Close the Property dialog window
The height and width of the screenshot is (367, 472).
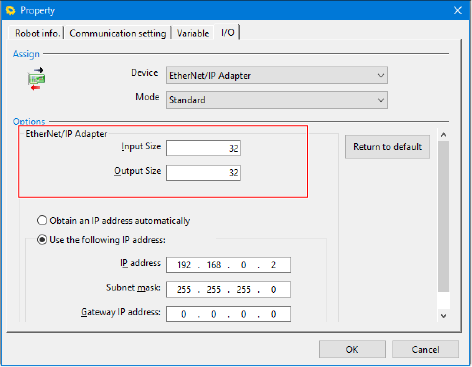coord(458,10)
